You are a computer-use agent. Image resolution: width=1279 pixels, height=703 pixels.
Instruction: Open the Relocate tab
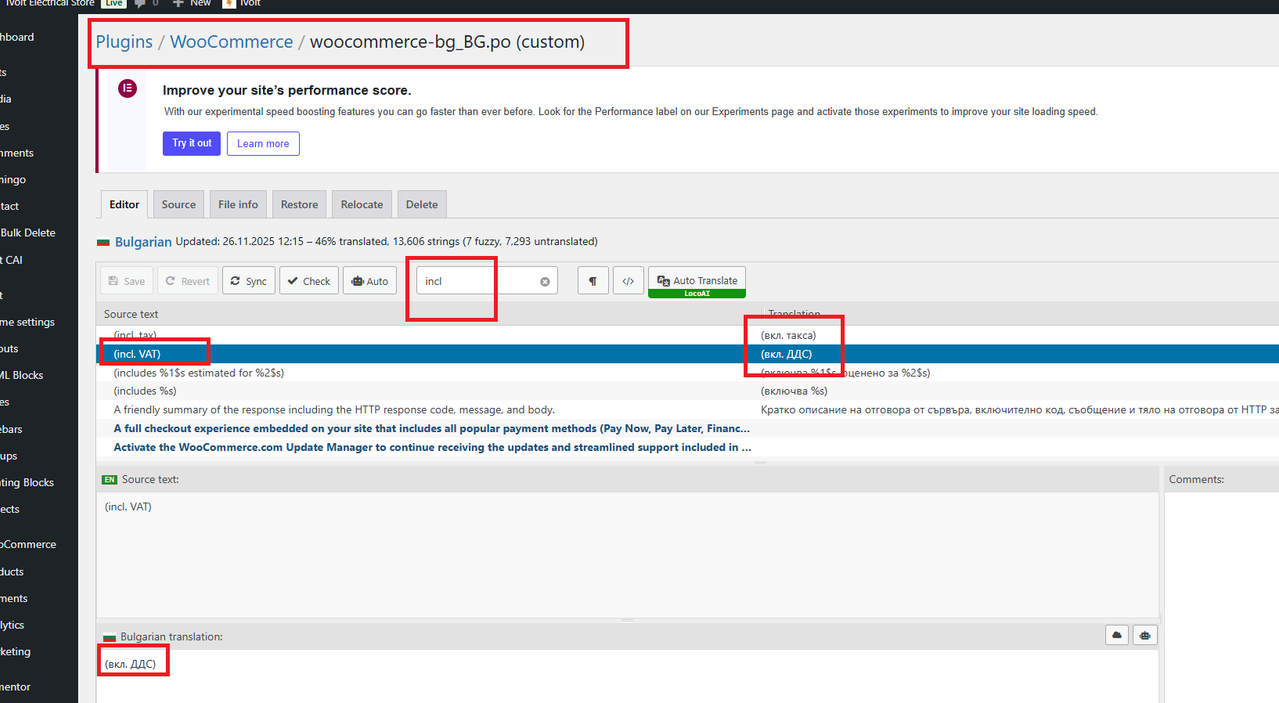362,204
